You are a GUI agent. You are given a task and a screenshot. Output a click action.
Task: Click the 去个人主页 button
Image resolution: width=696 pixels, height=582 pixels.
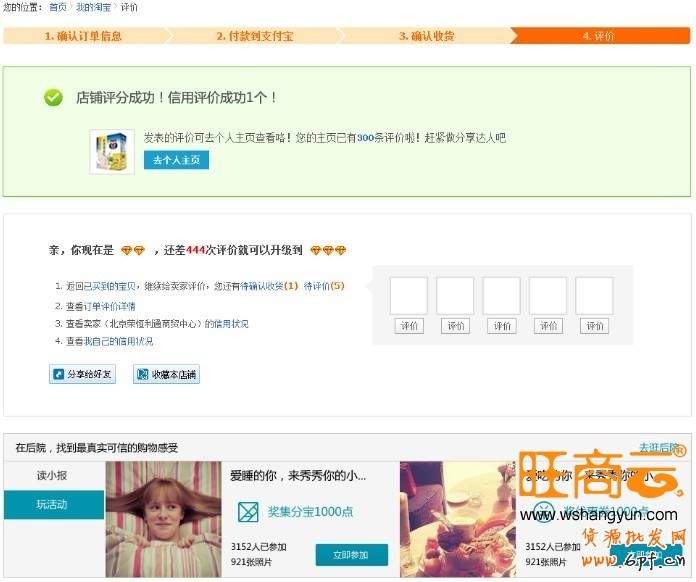[176, 160]
